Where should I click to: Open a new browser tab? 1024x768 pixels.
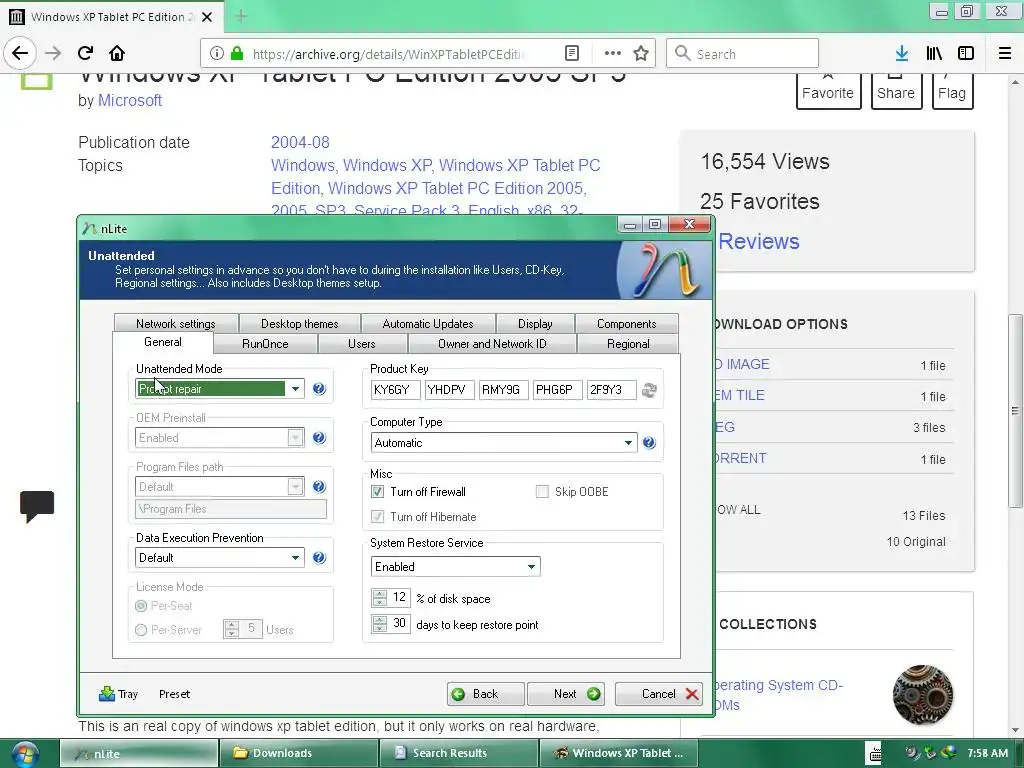240,16
